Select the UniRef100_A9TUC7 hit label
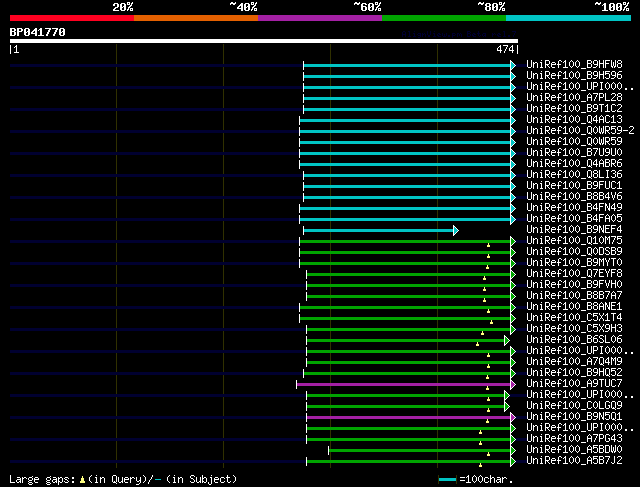 pyautogui.click(x=574, y=383)
